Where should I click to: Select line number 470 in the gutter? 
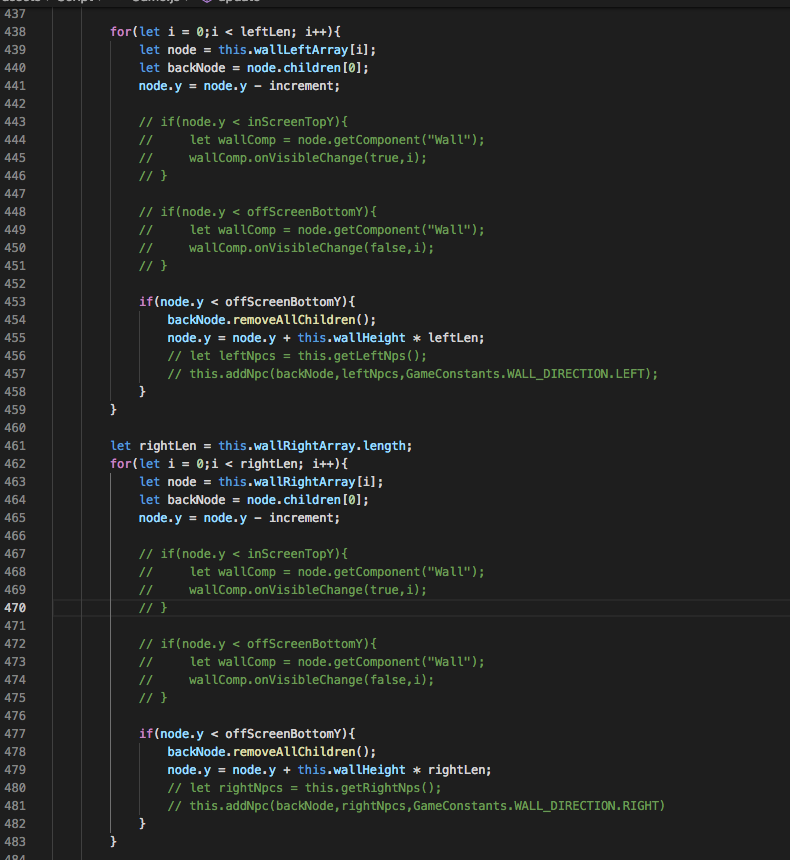(15, 608)
